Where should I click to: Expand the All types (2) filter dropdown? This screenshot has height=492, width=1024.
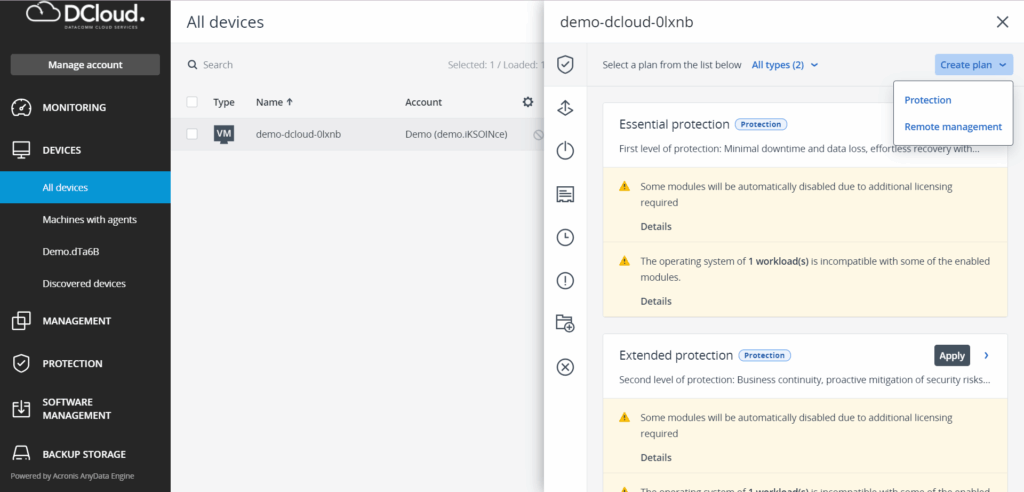coord(785,65)
